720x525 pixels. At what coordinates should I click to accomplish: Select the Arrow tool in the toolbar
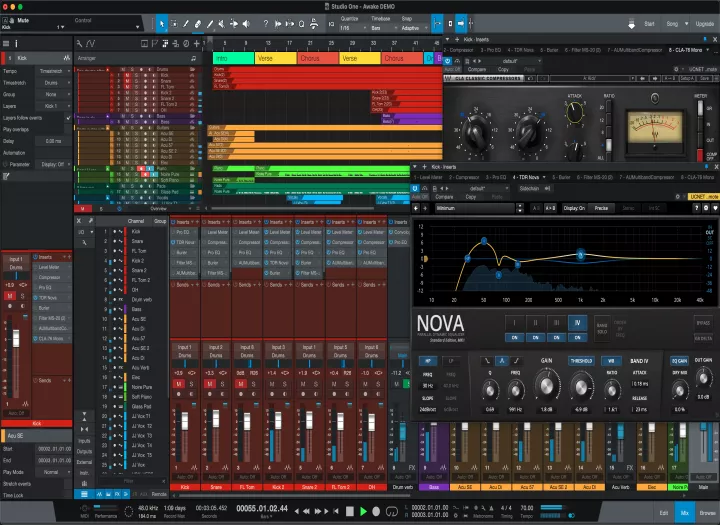pyautogui.click(x=162, y=24)
